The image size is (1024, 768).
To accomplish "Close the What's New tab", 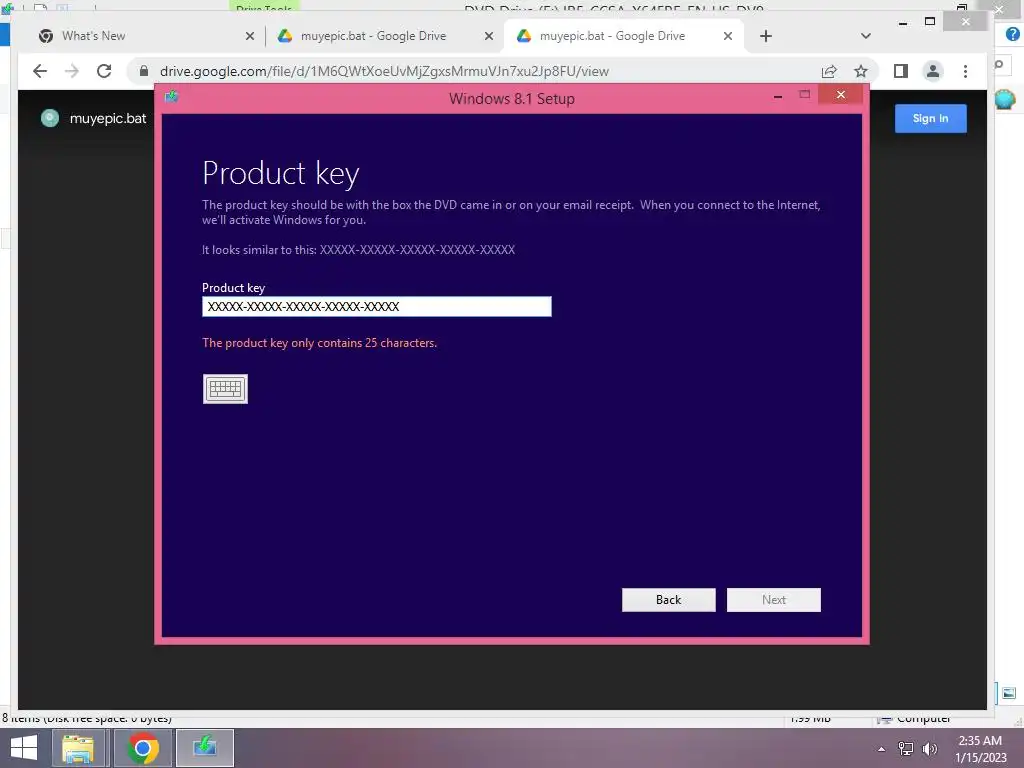I will [x=249, y=37].
